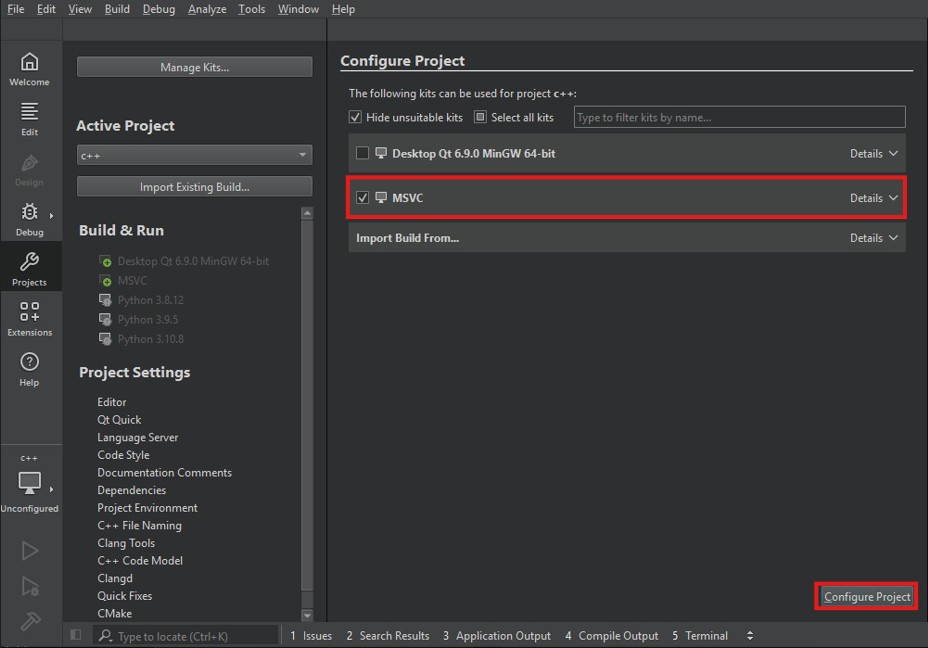Expand Details for Desktop Qt 6.9.0 MinGW
Screen dimensions: 928x648
click(874, 153)
